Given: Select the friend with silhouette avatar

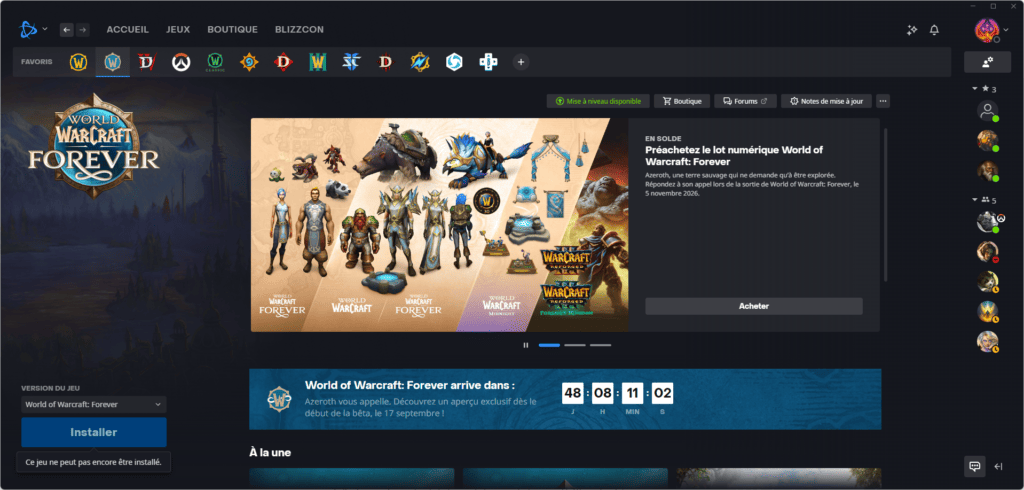Looking at the screenshot, I should (x=987, y=111).
